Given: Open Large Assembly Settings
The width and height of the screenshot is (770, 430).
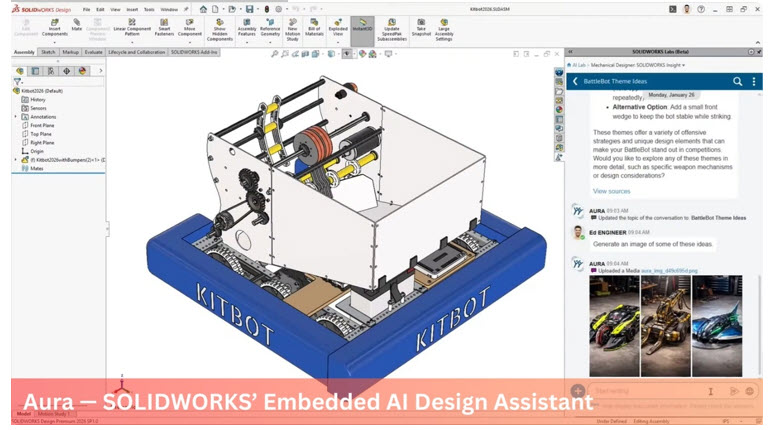Looking at the screenshot, I should point(443,30).
